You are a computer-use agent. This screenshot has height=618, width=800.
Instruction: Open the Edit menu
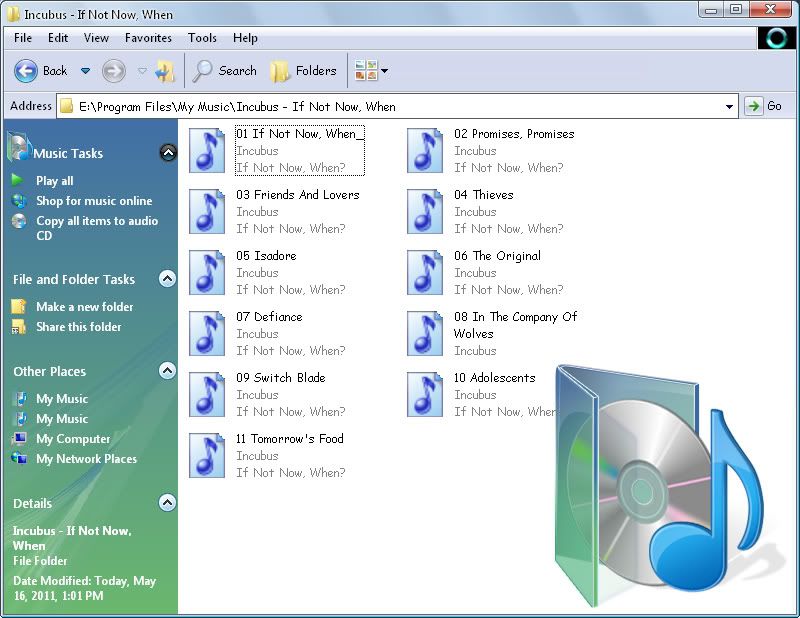point(58,38)
